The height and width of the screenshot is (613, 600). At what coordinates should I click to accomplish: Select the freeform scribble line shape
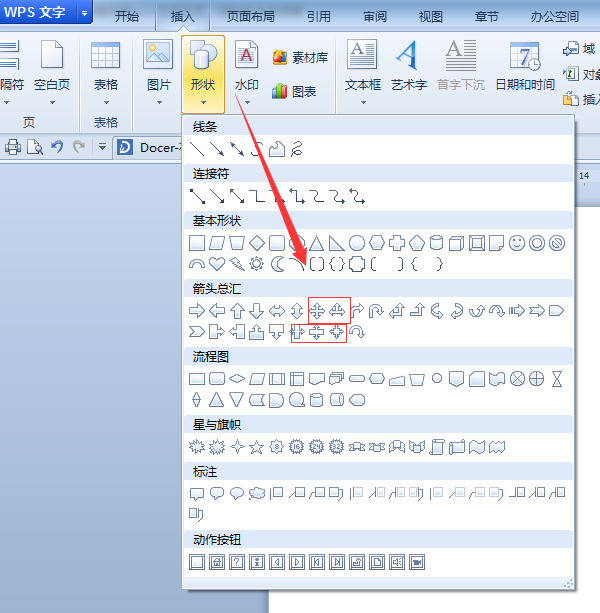click(297, 149)
